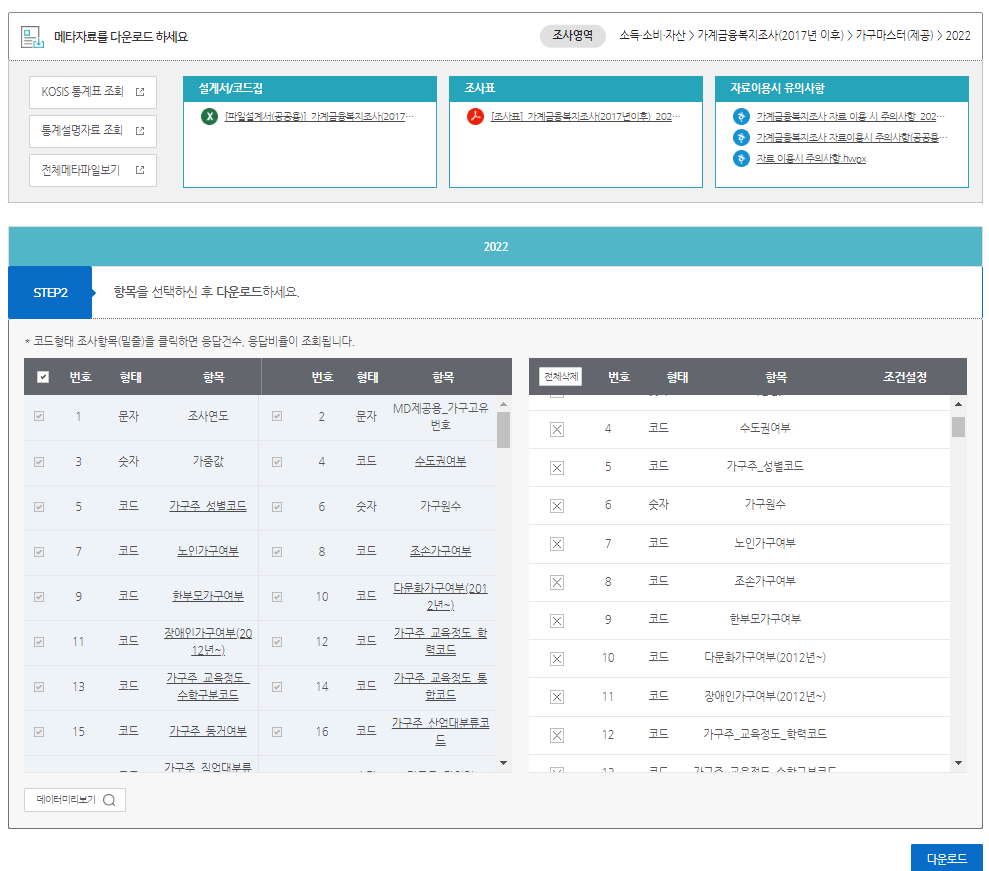
Task: Click down arrow of left list scrollbar
Action: pos(503,763)
